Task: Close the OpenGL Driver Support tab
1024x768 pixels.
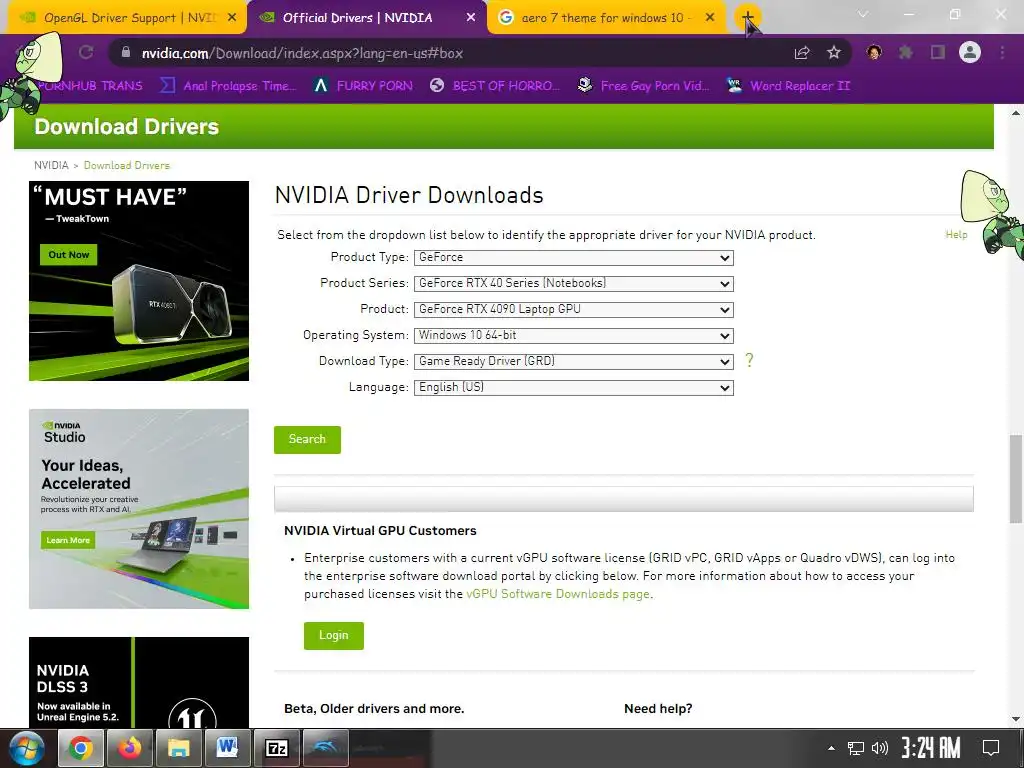Action: (231, 18)
